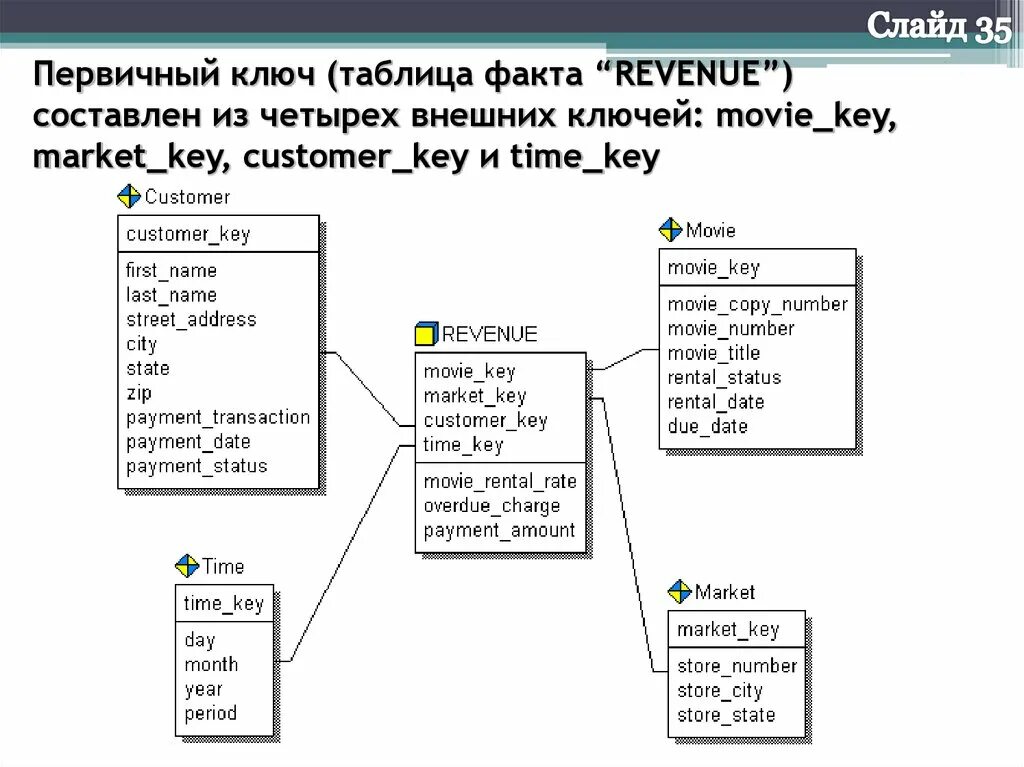
Task: Click the Time dimension table icon
Action: point(187,566)
